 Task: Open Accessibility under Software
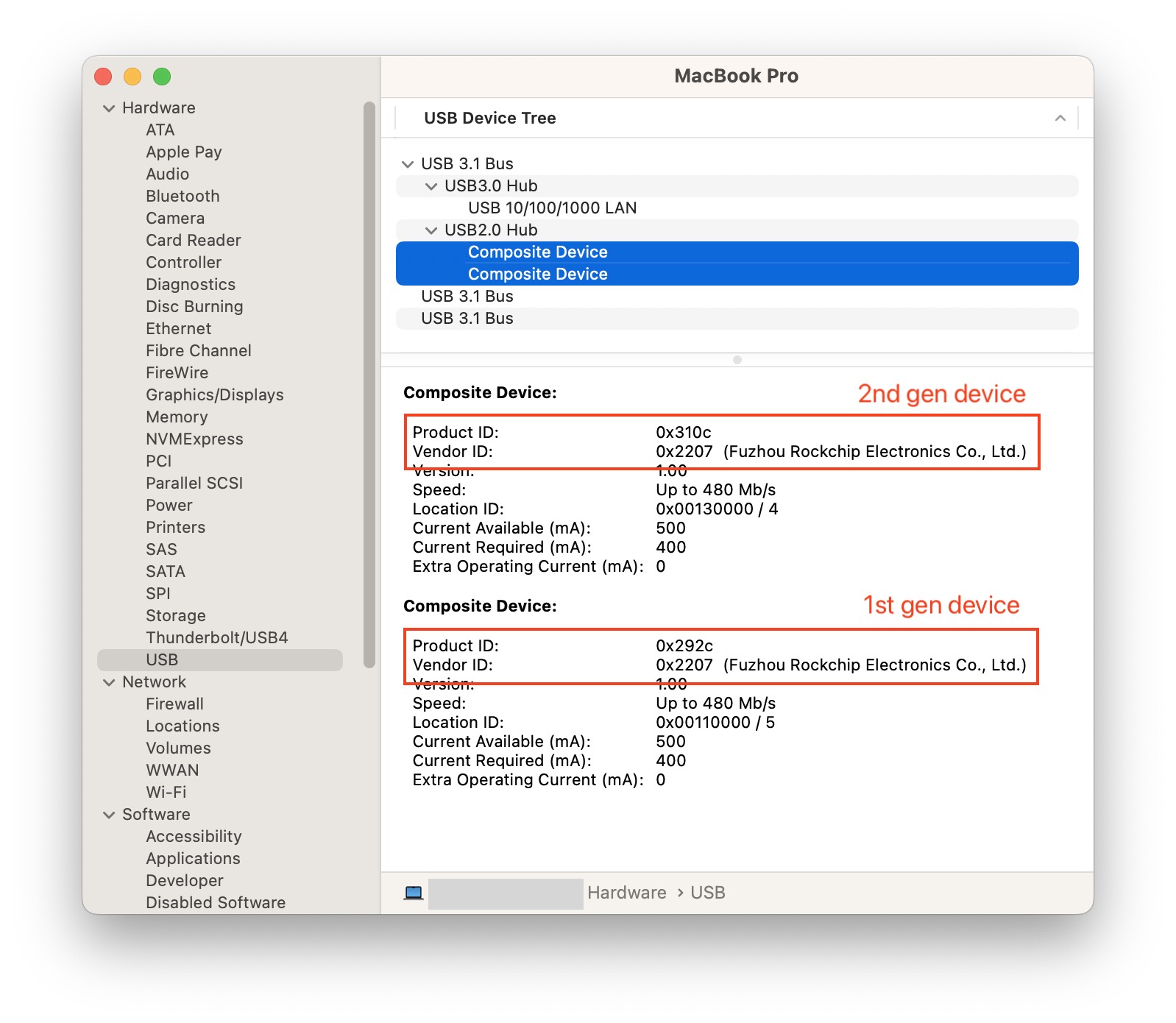point(194,837)
